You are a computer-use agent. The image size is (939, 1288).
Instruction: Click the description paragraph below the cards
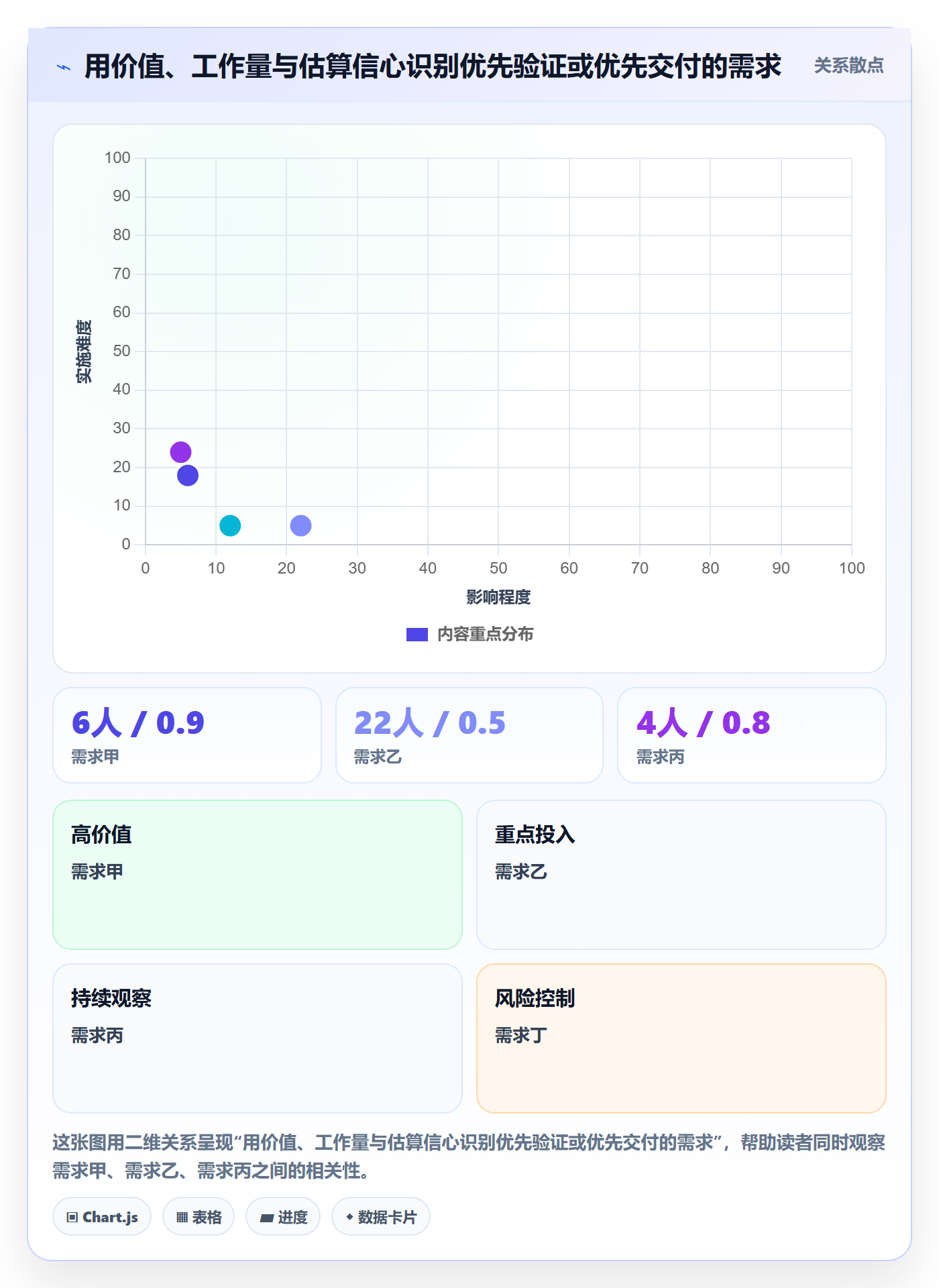(x=469, y=1157)
